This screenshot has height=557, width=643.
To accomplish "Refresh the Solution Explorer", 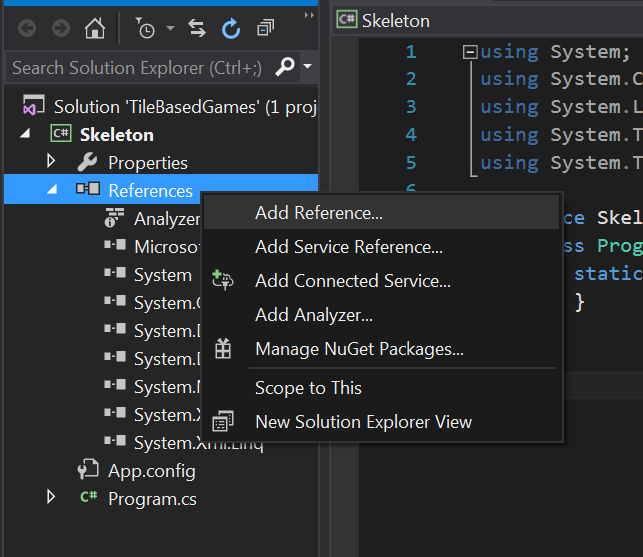I will pyautogui.click(x=231, y=28).
